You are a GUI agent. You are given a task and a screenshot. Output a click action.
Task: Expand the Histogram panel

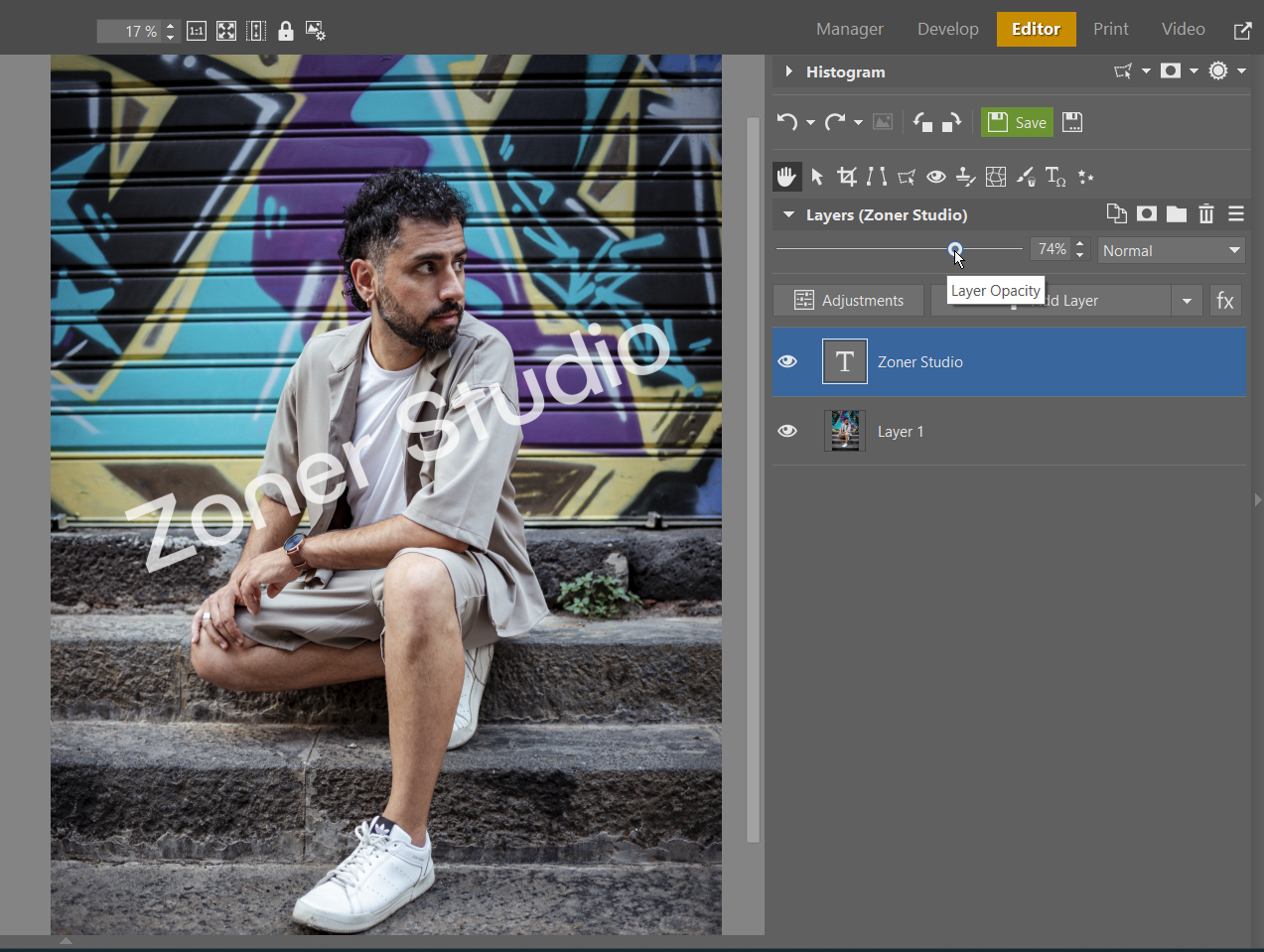click(789, 71)
